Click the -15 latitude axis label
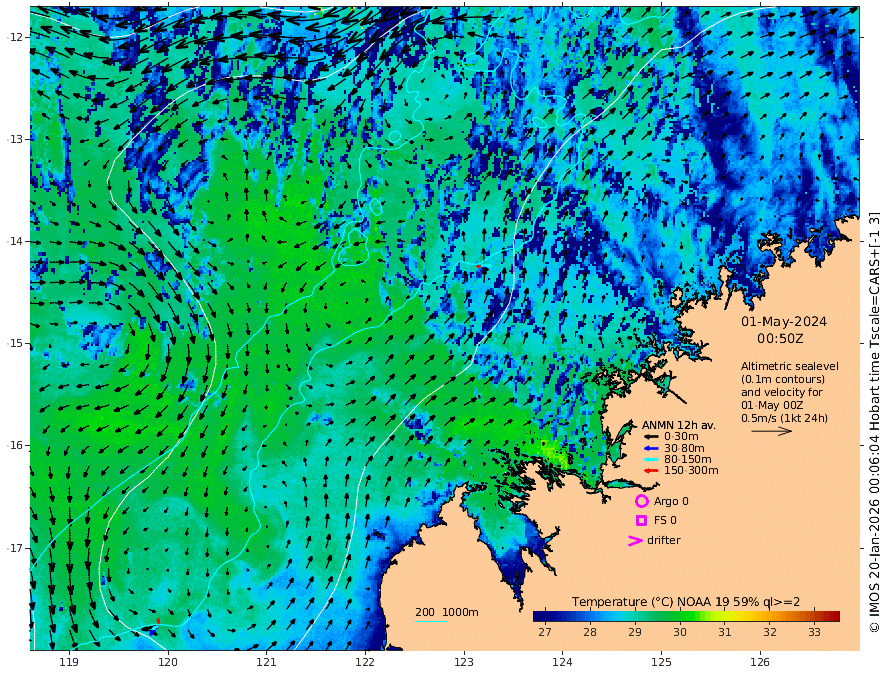880x680 pixels. coord(15,343)
